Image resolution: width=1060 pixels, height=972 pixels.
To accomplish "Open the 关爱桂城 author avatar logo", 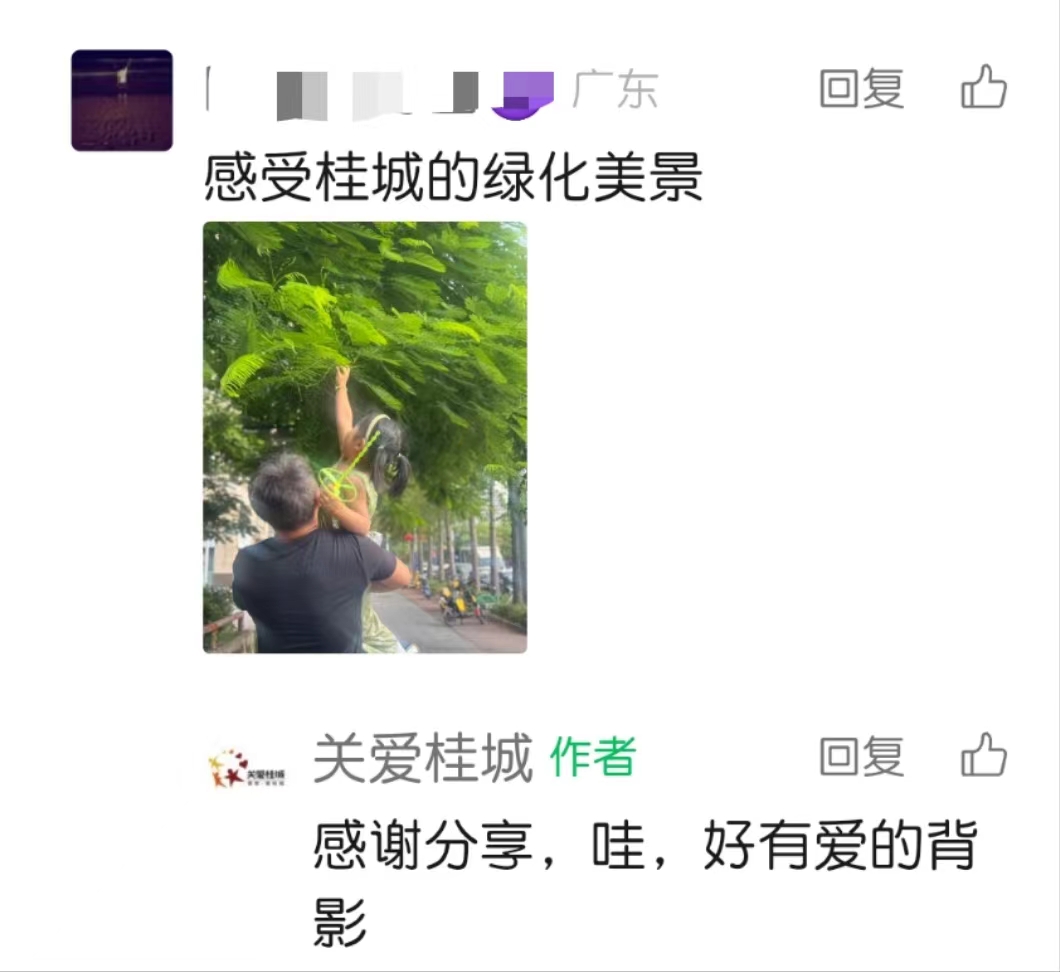I will [247, 769].
